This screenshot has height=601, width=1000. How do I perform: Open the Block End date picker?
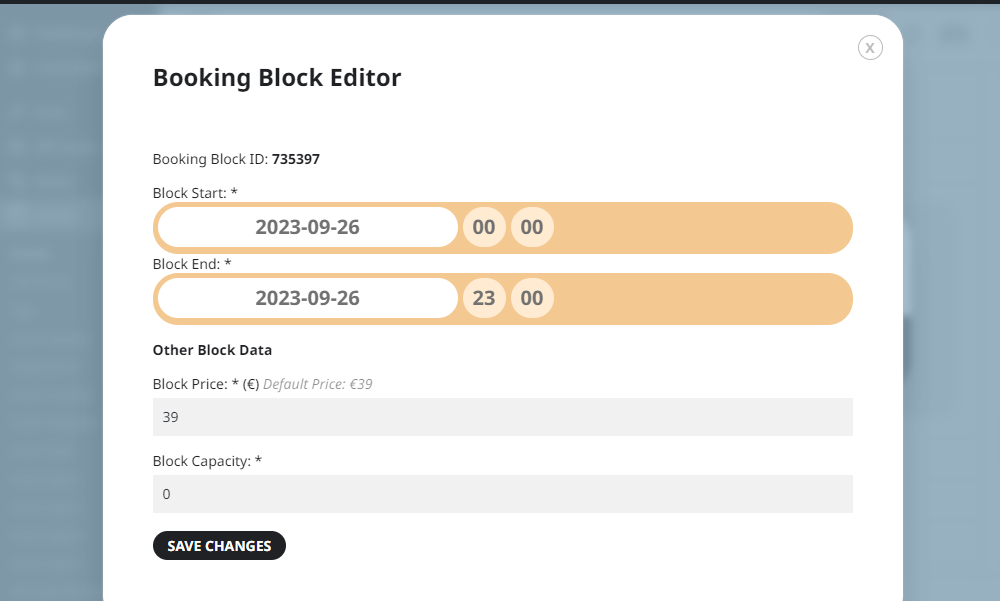pyautogui.click(x=307, y=298)
